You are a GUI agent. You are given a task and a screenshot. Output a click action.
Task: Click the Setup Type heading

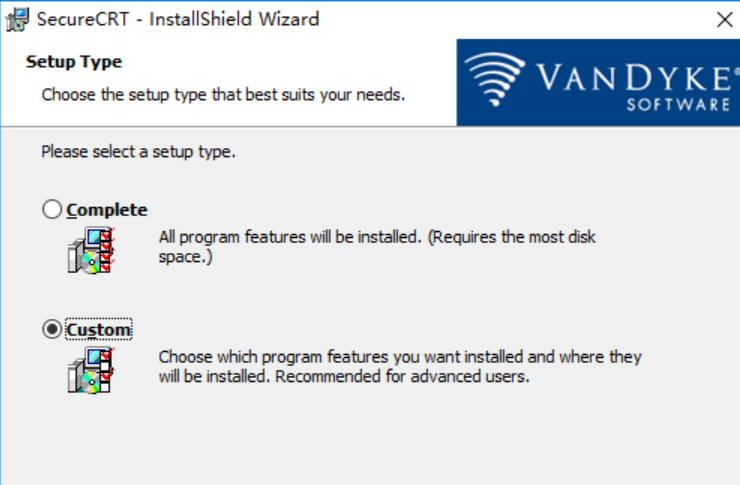click(x=74, y=62)
